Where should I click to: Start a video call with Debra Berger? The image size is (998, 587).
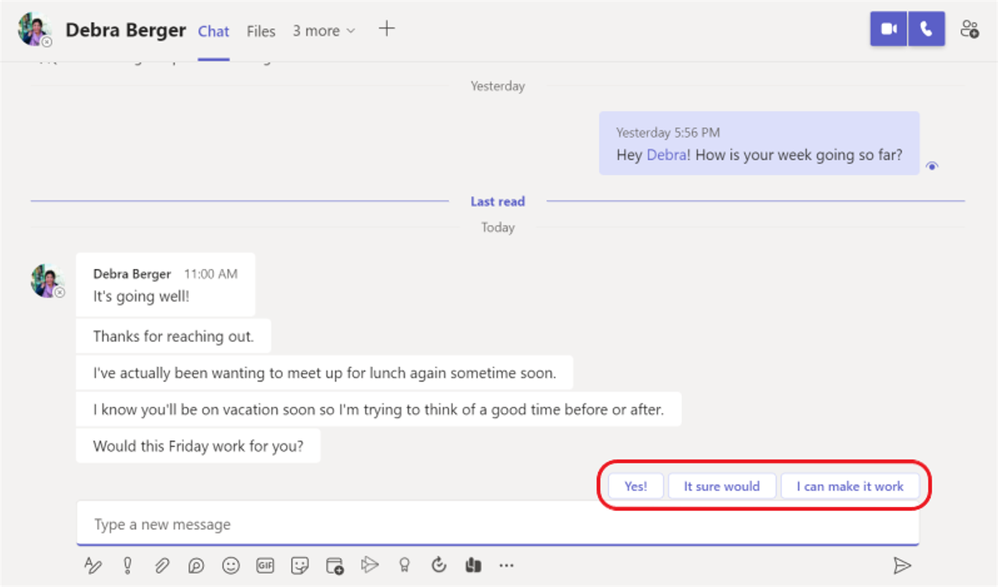(x=889, y=29)
